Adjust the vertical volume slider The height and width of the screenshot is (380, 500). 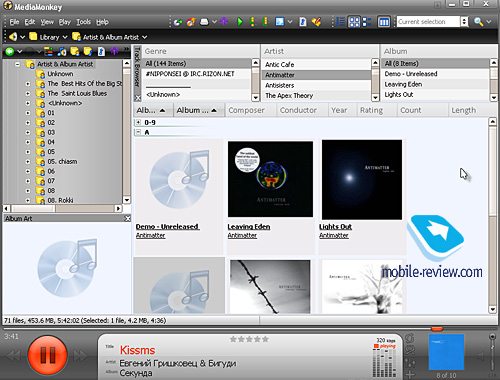click(x=492, y=353)
